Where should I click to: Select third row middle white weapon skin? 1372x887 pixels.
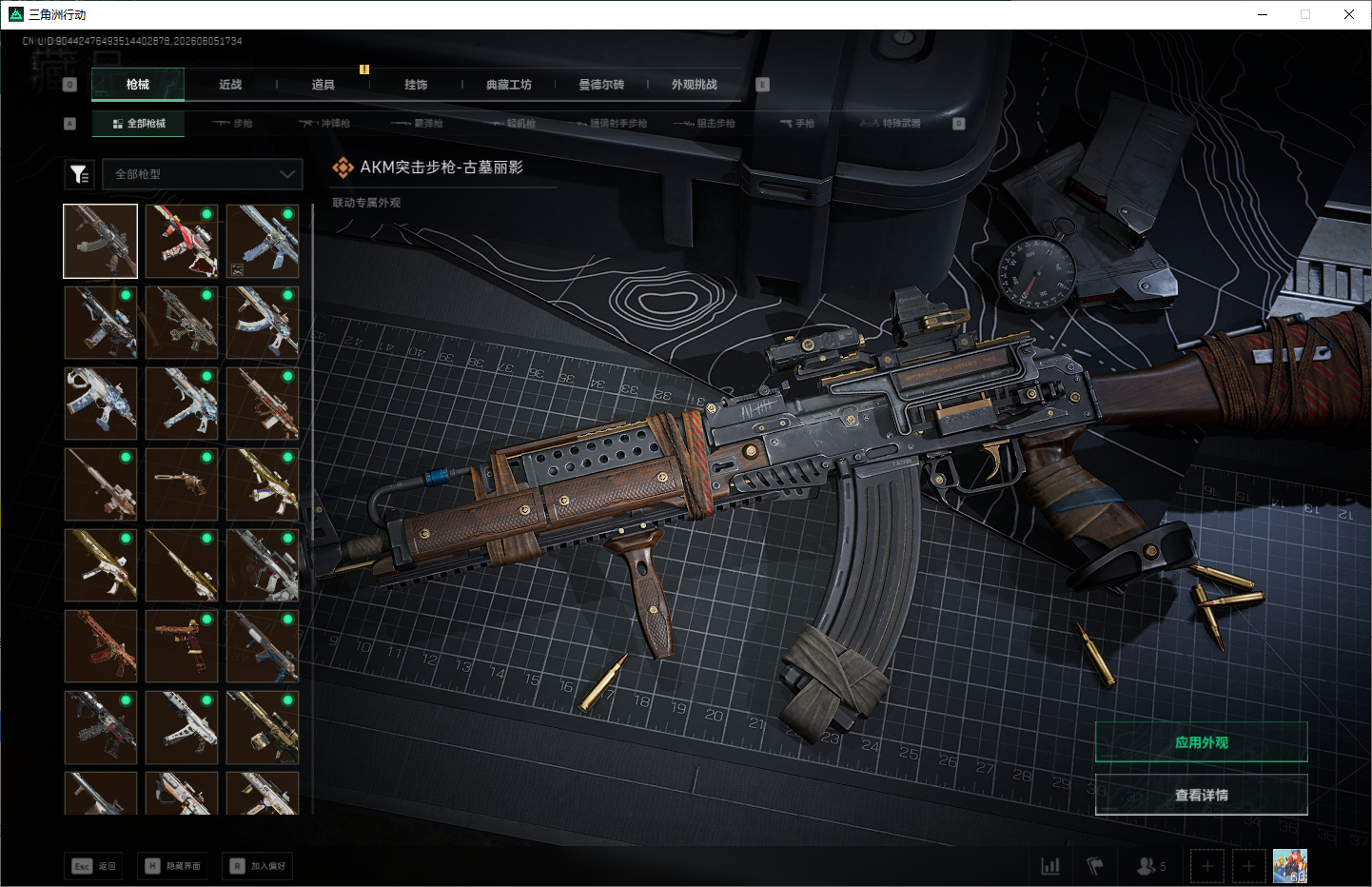click(182, 404)
